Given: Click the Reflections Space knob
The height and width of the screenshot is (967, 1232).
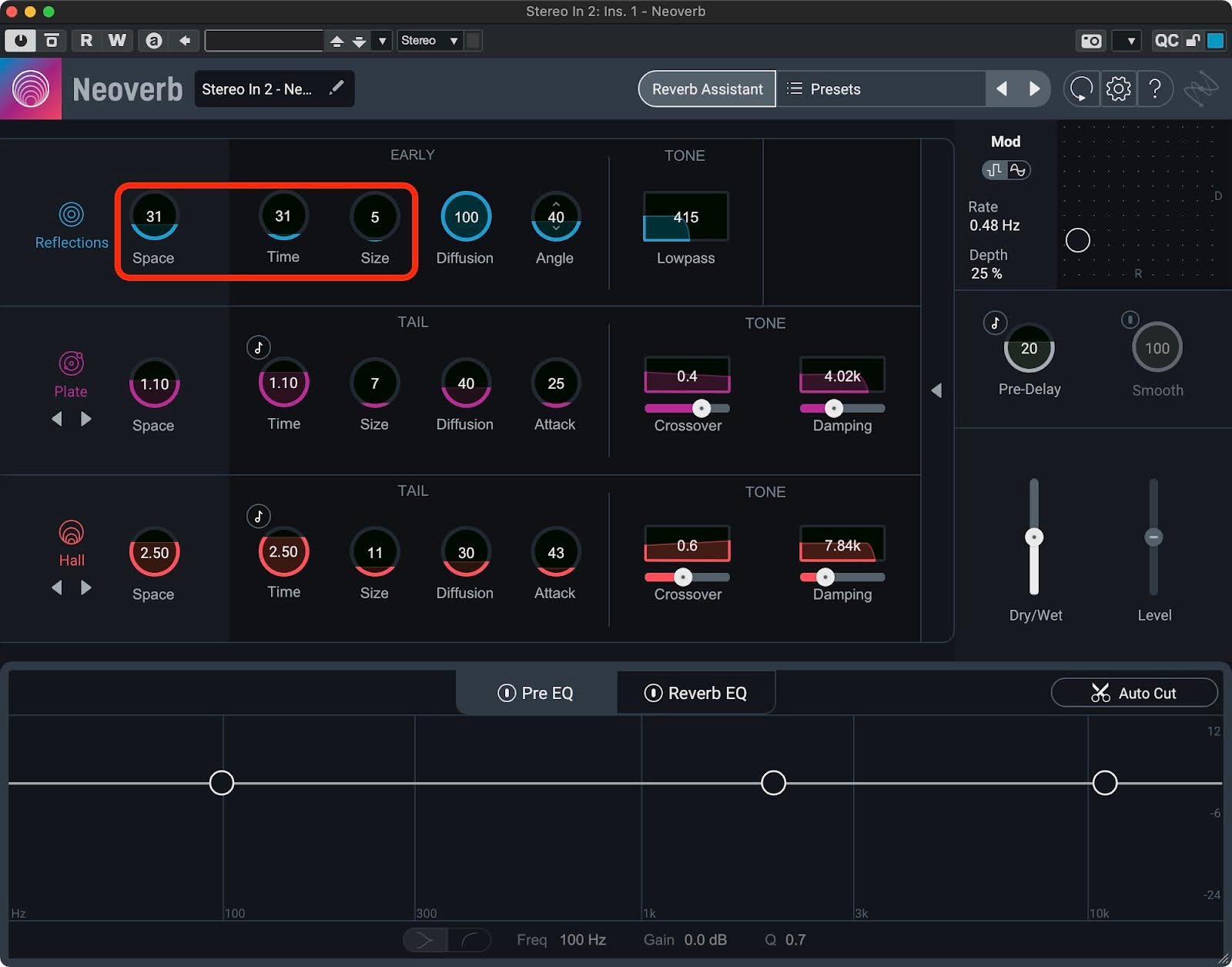Looking at the screenshot, I should pos(154,217).
